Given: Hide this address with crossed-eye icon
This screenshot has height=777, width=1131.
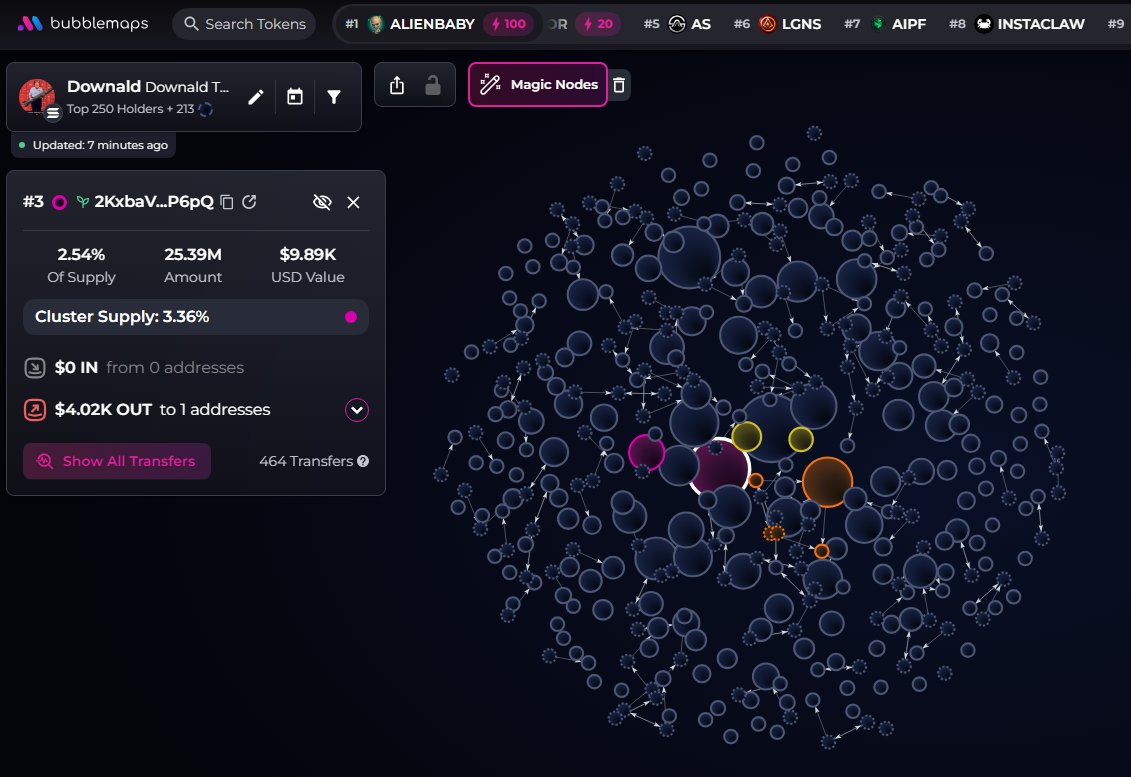Looking at the screenshot, I should point(322,202).
